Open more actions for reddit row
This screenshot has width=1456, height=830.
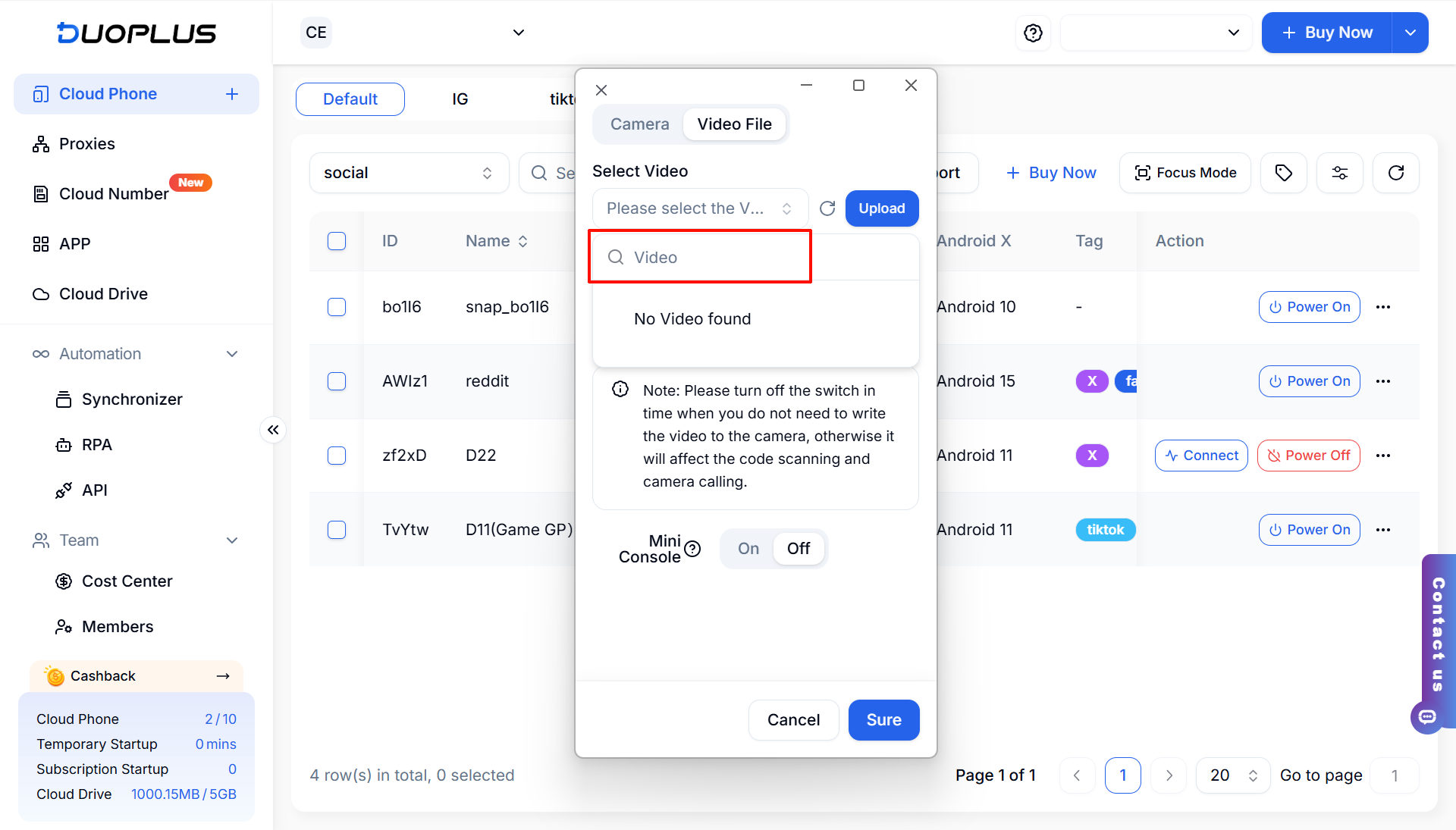coord(1383,381)
